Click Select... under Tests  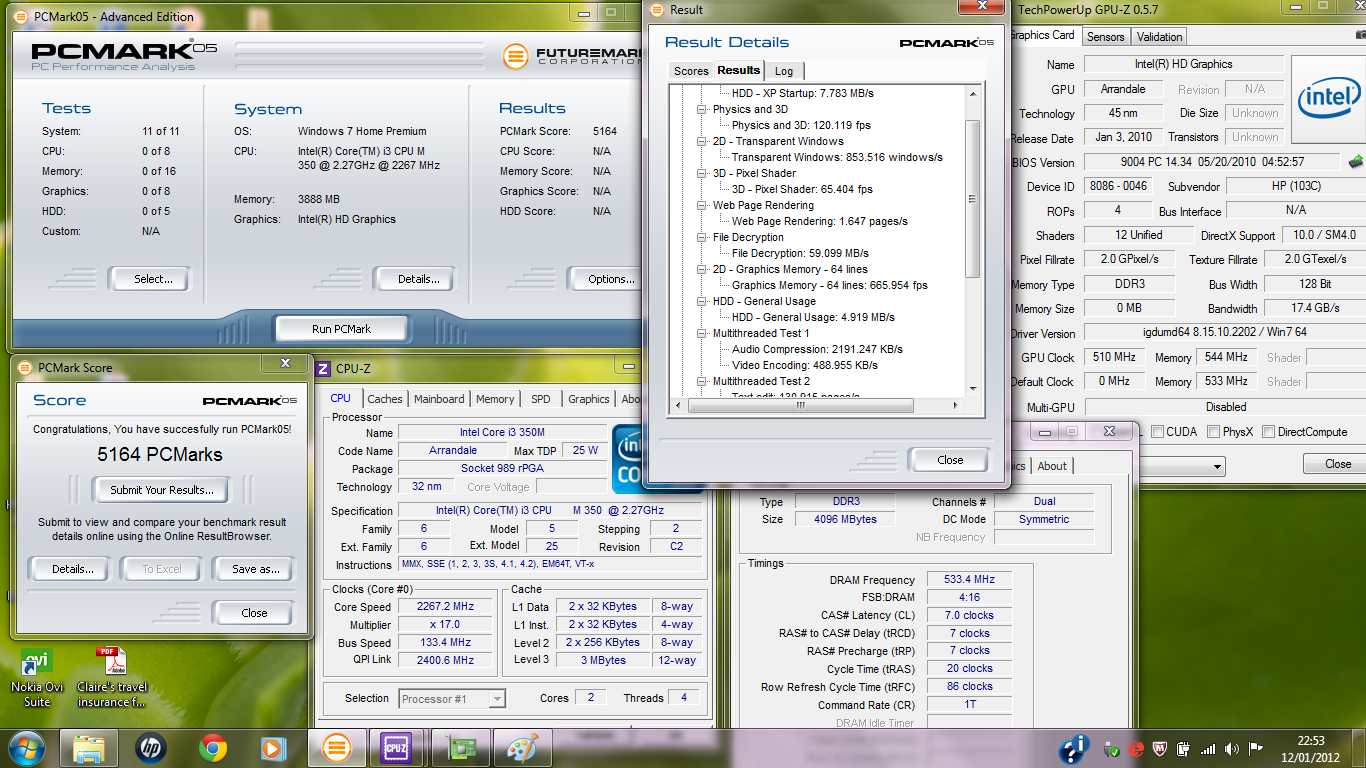click(x=148, y=279)
